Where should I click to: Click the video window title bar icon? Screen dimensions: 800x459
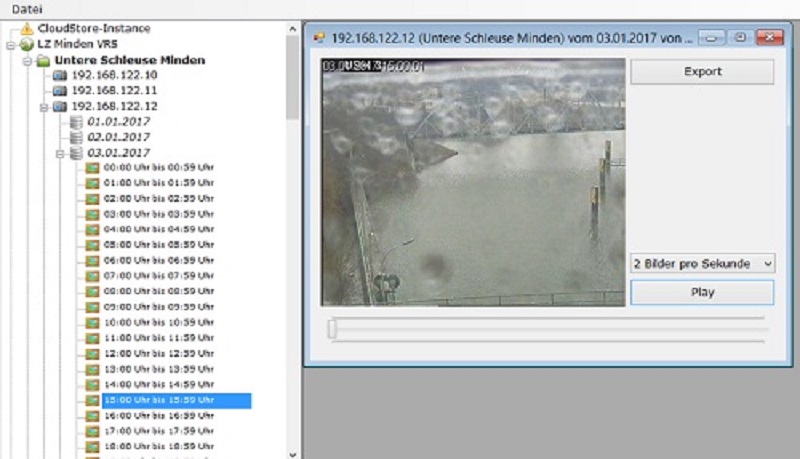click(319, 38)
